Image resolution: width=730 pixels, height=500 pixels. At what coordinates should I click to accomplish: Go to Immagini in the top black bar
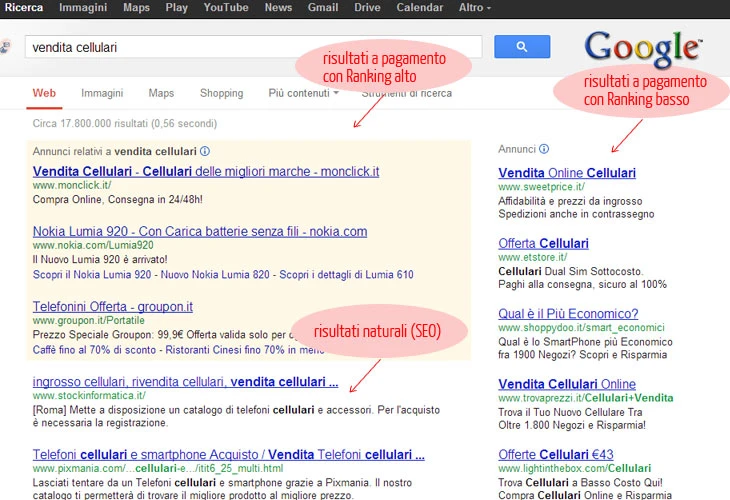[x=83, y=7]
